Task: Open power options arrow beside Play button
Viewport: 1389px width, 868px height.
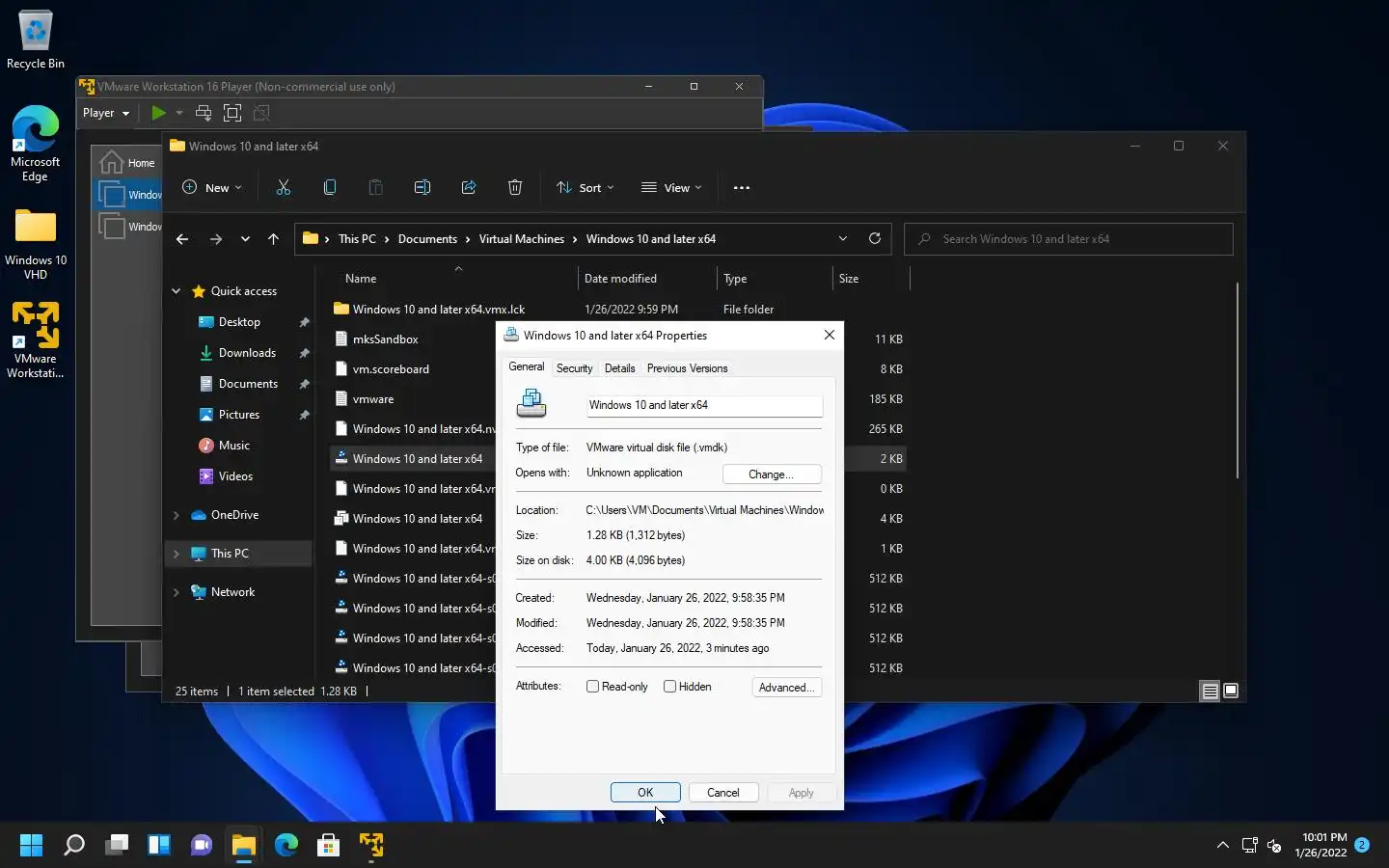Action: click(x=179, y=113)
